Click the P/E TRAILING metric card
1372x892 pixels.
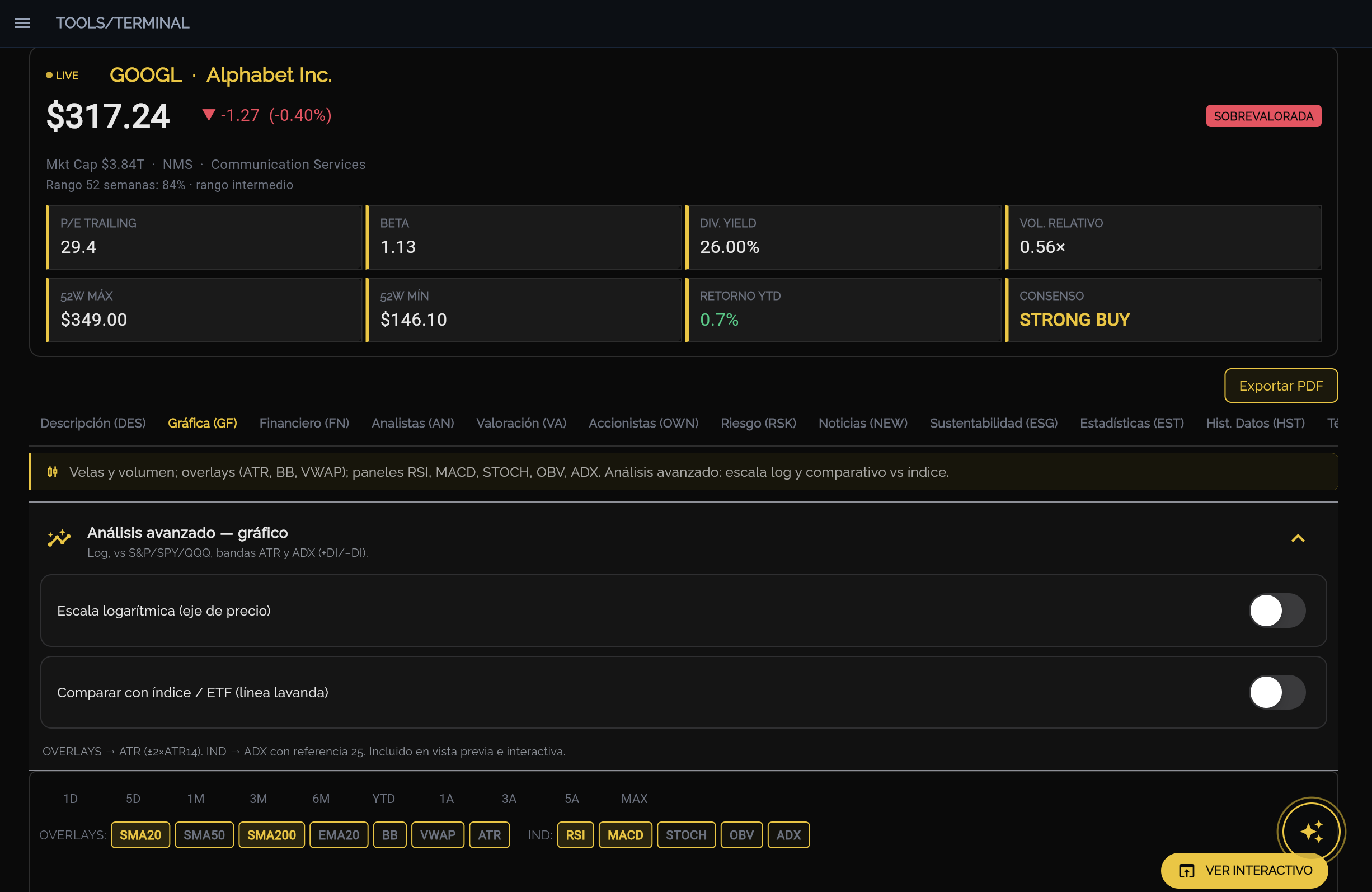tap(204, 237)
